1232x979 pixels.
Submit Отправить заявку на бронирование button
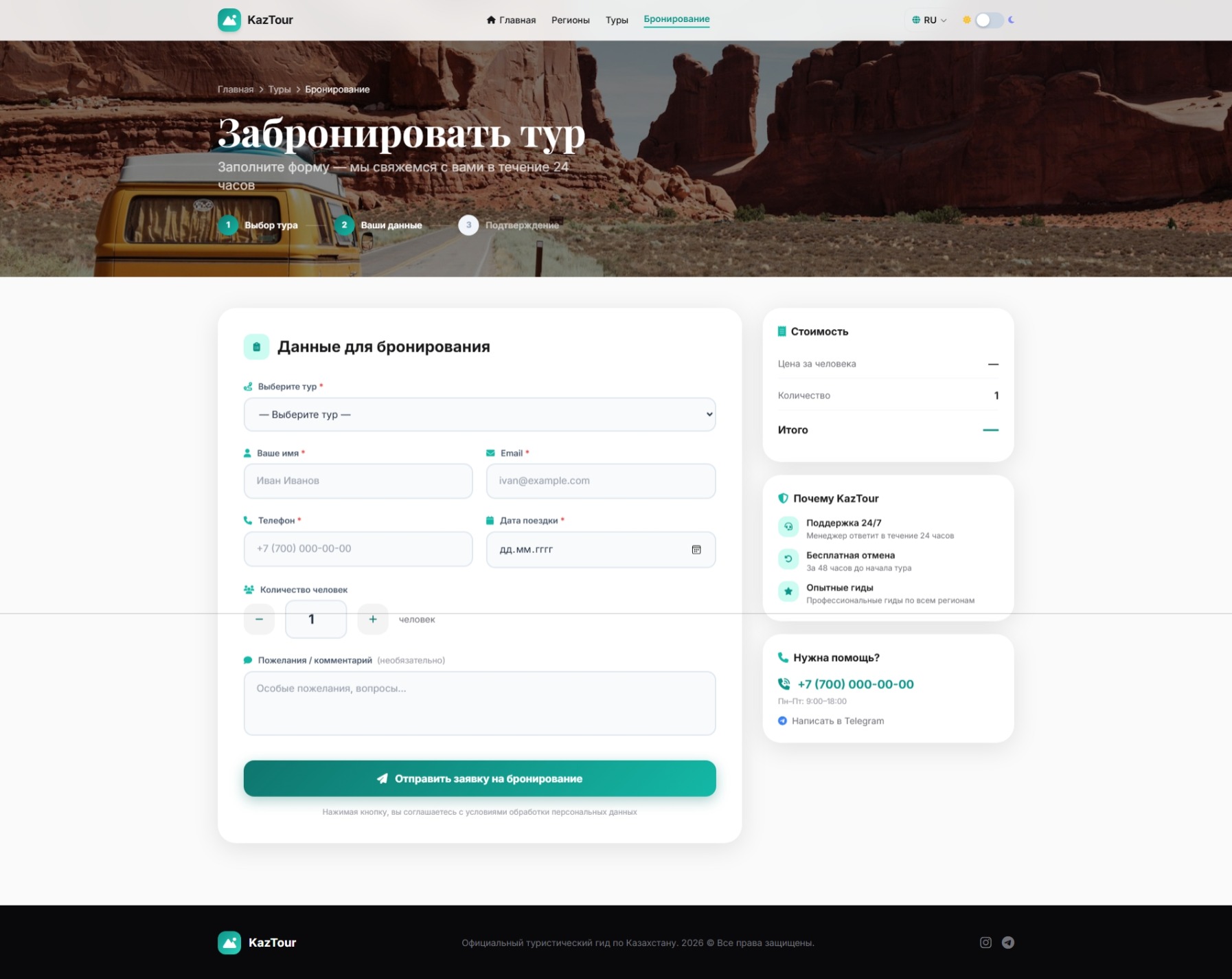point(479,778)
